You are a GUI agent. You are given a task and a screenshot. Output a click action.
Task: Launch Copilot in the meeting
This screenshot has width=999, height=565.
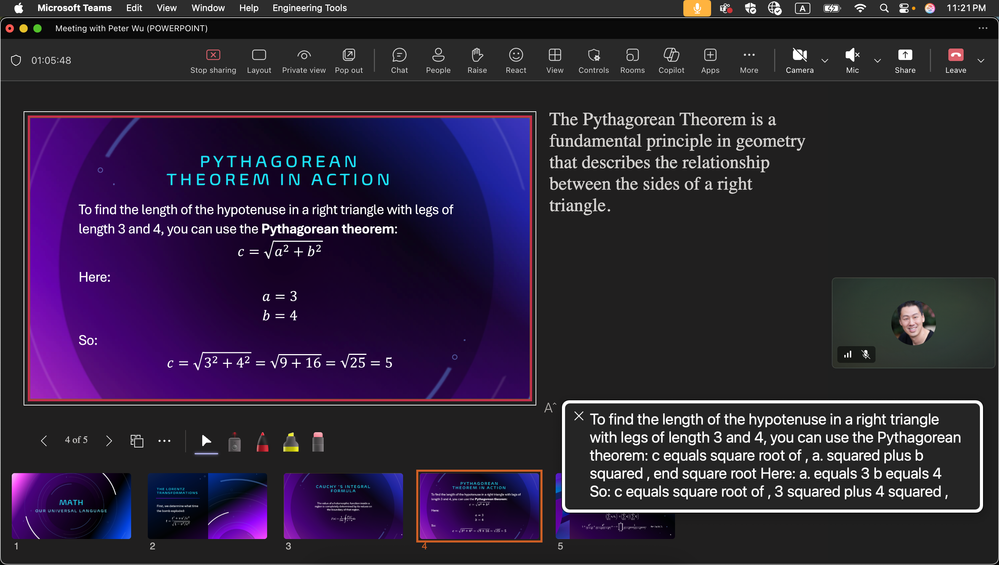pos(672,61)
